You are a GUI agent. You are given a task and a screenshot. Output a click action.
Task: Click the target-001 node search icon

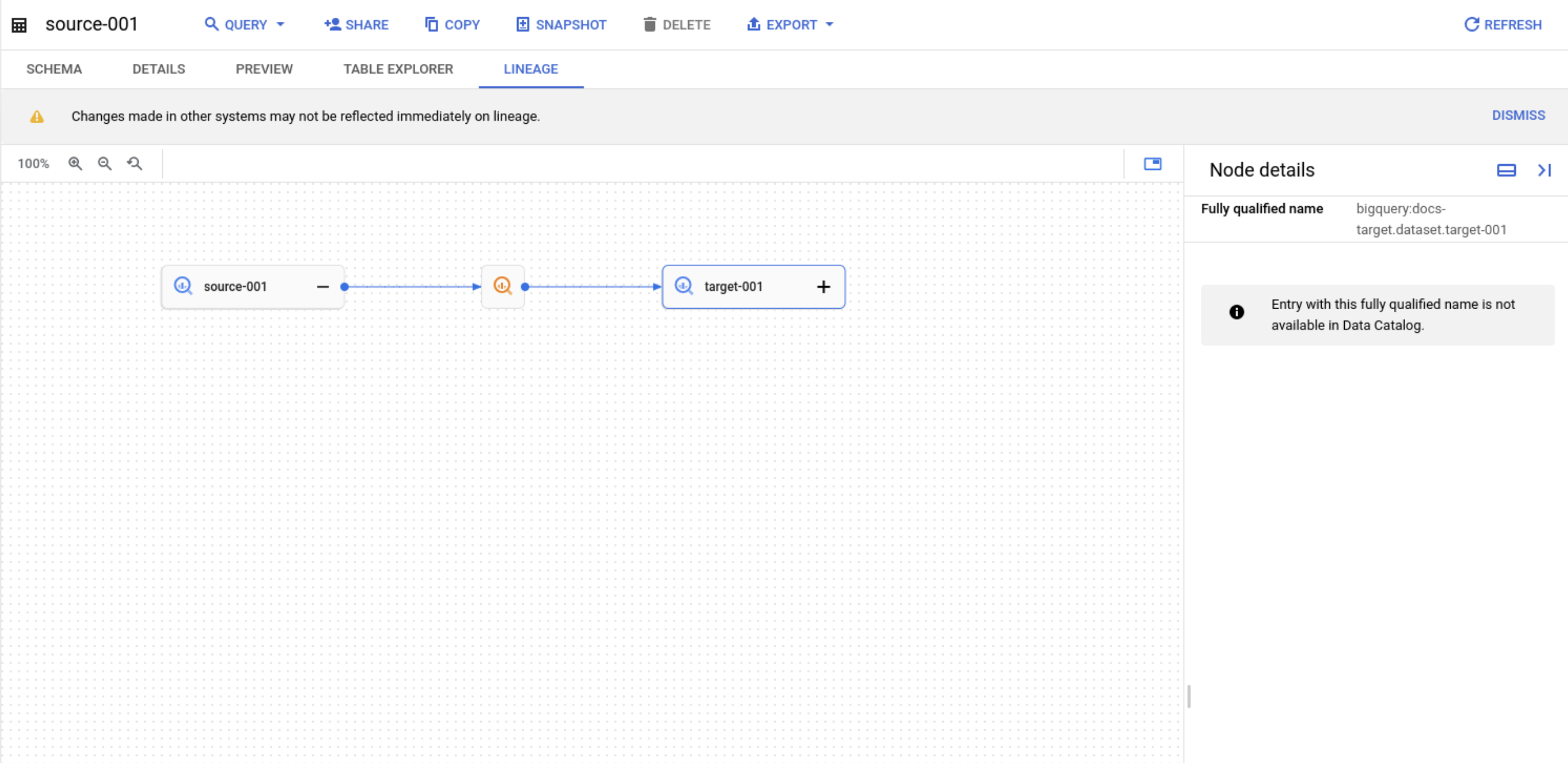coord(684,286)
